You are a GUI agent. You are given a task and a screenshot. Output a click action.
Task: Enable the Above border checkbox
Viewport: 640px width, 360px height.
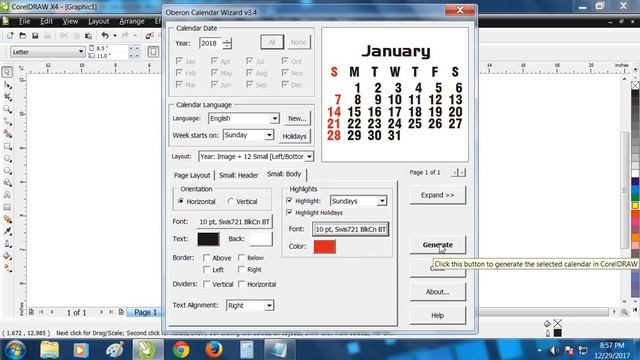tap(207, 258)
